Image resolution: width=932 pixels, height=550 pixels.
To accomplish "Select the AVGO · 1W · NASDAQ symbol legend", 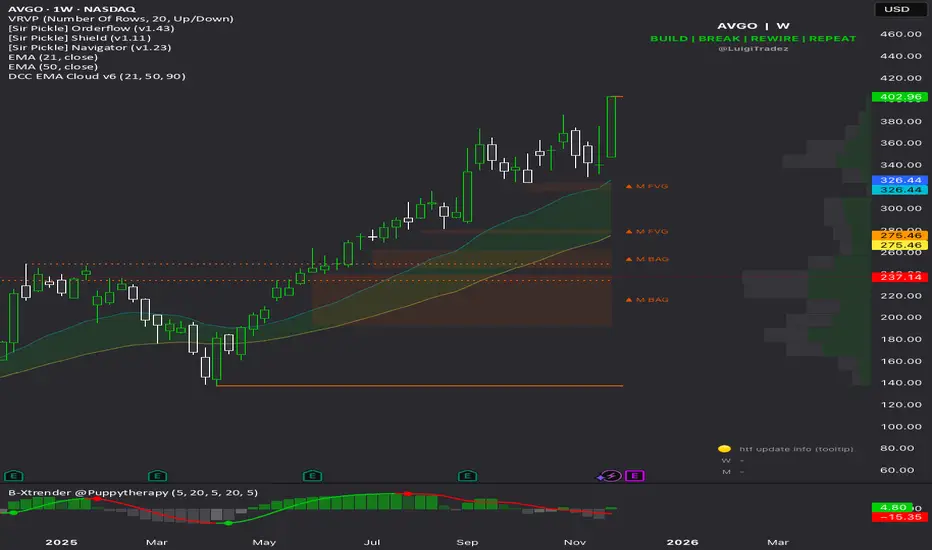I will [x=71, y=9].
